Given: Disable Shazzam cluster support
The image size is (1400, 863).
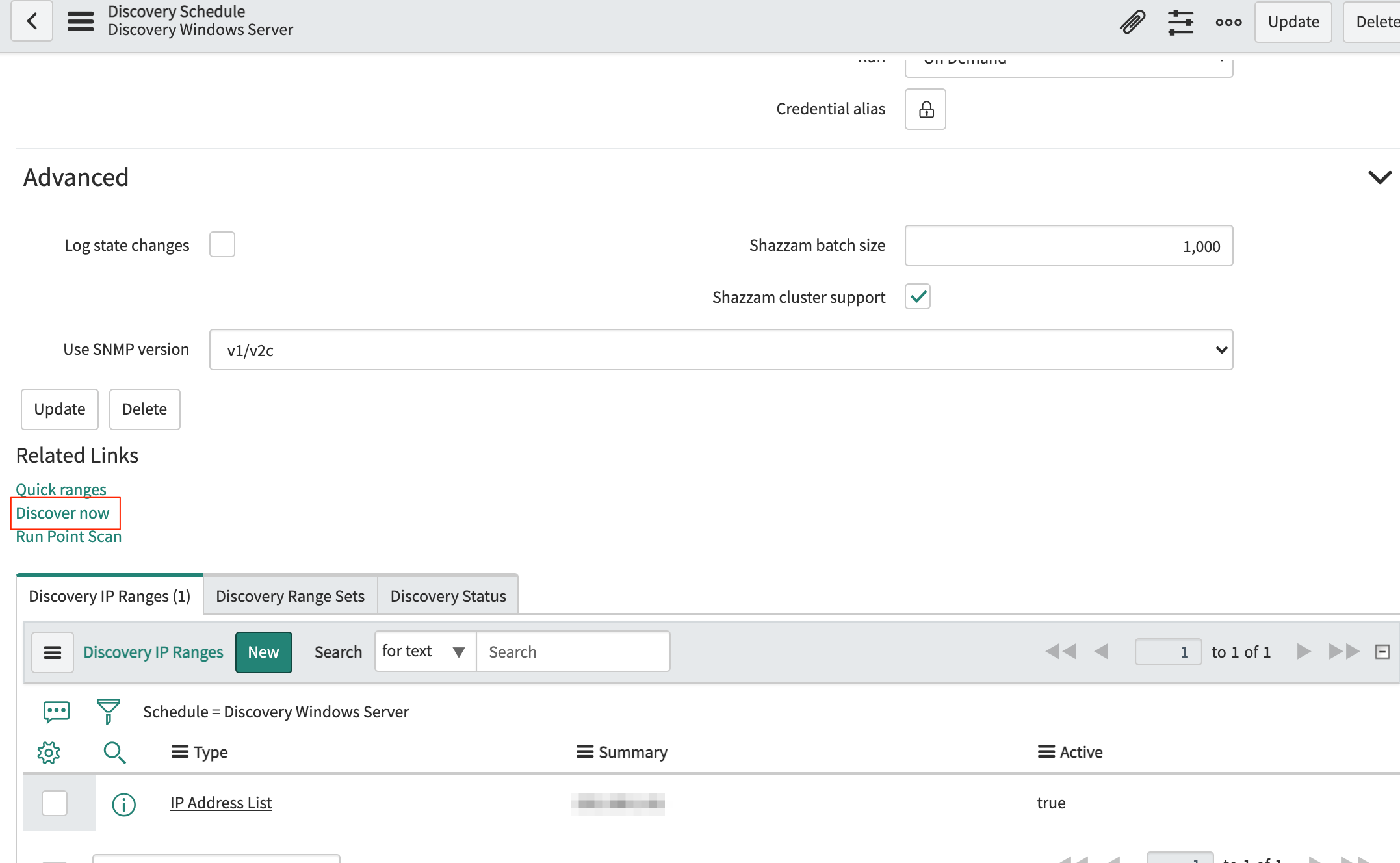Looking at the screenshot, I should [x=917, y=297].
